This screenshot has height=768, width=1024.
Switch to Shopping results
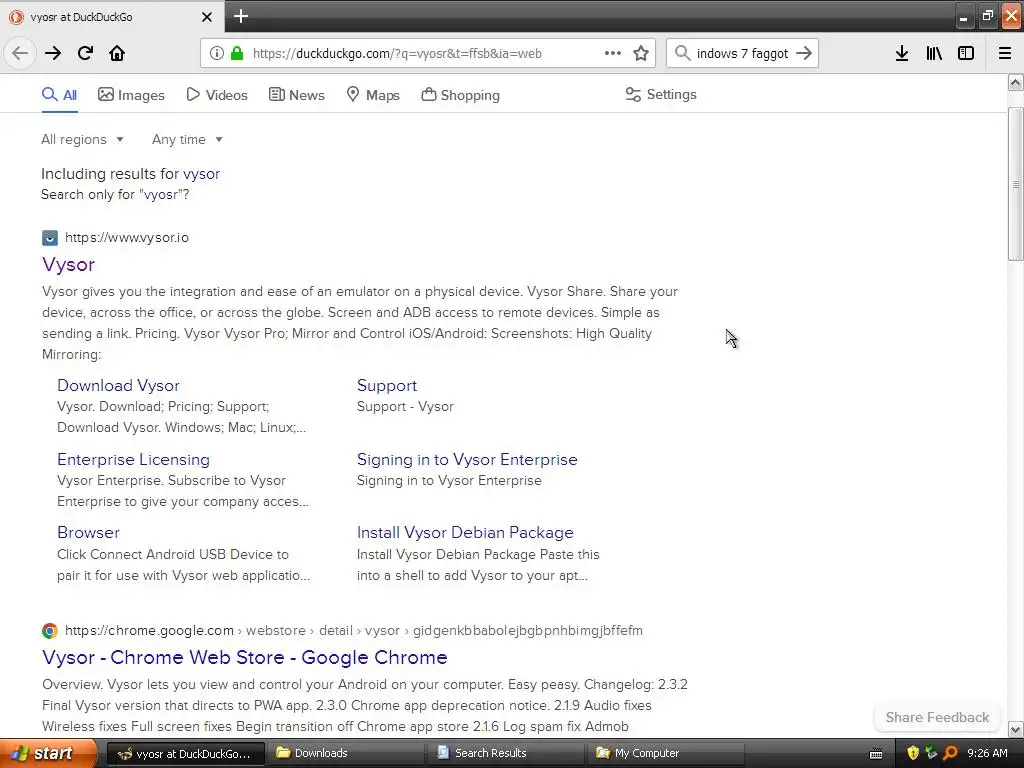(x=460, y=95)
